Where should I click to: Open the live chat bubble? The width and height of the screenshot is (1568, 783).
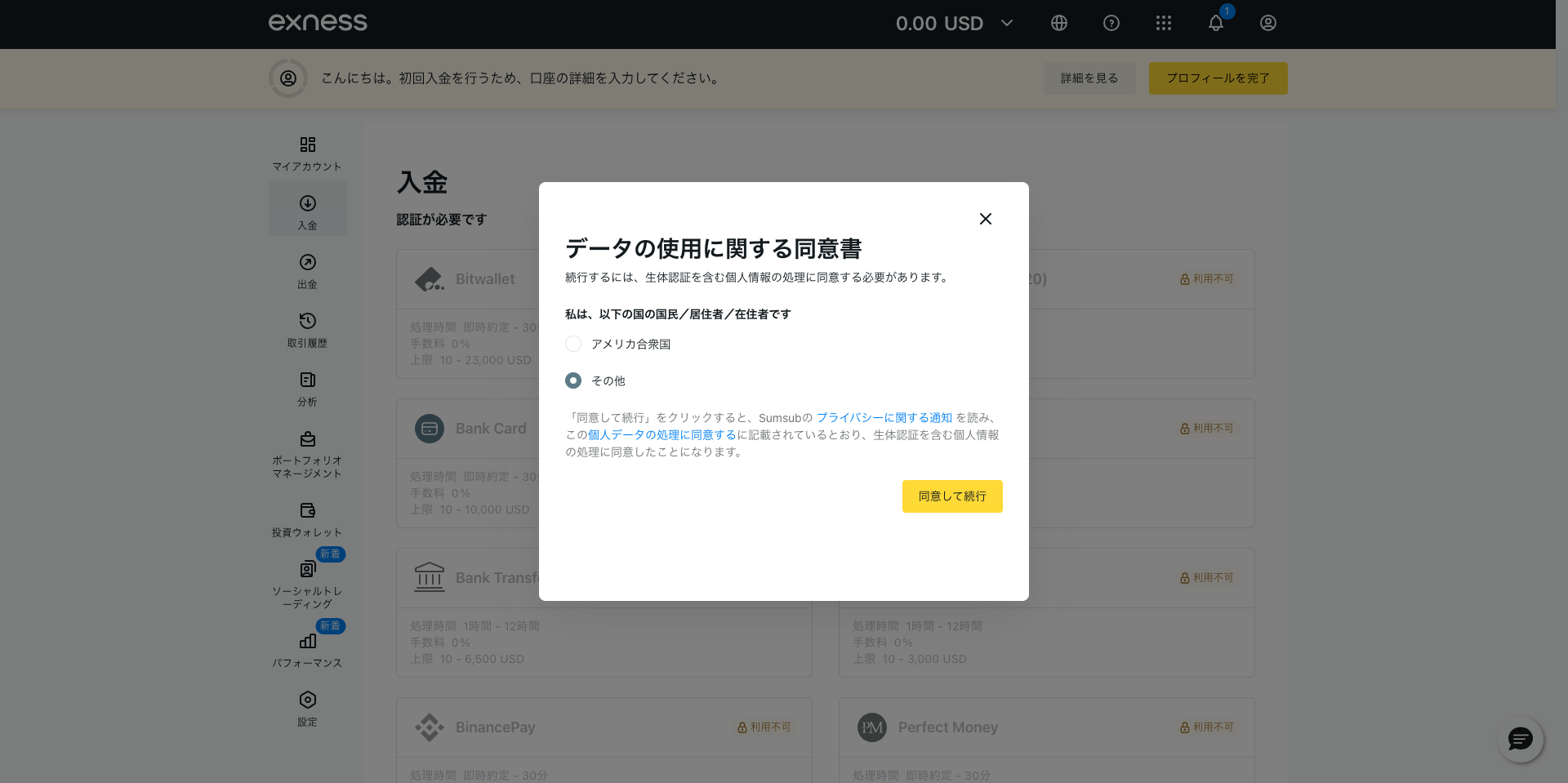pyautogui.click(x=1520, y=740)
